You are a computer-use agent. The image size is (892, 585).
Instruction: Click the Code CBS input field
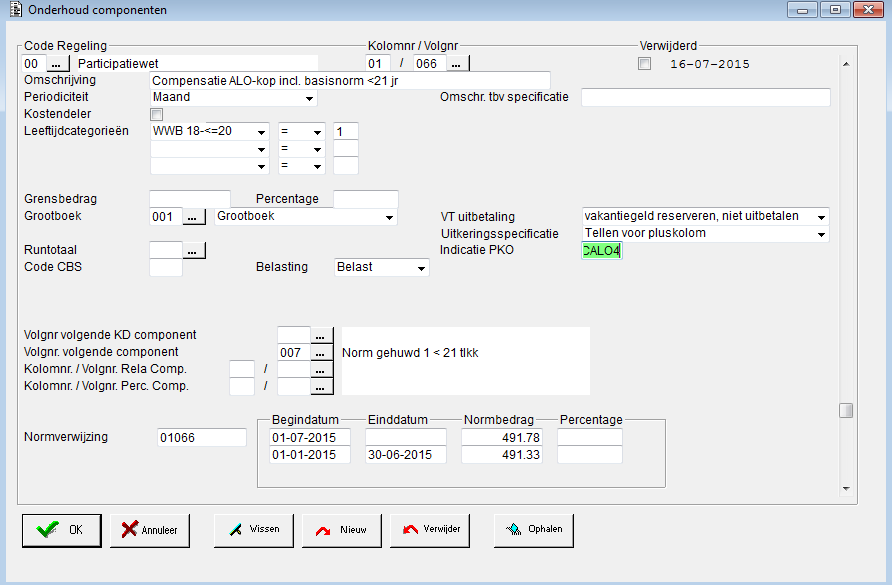[166, 267]
